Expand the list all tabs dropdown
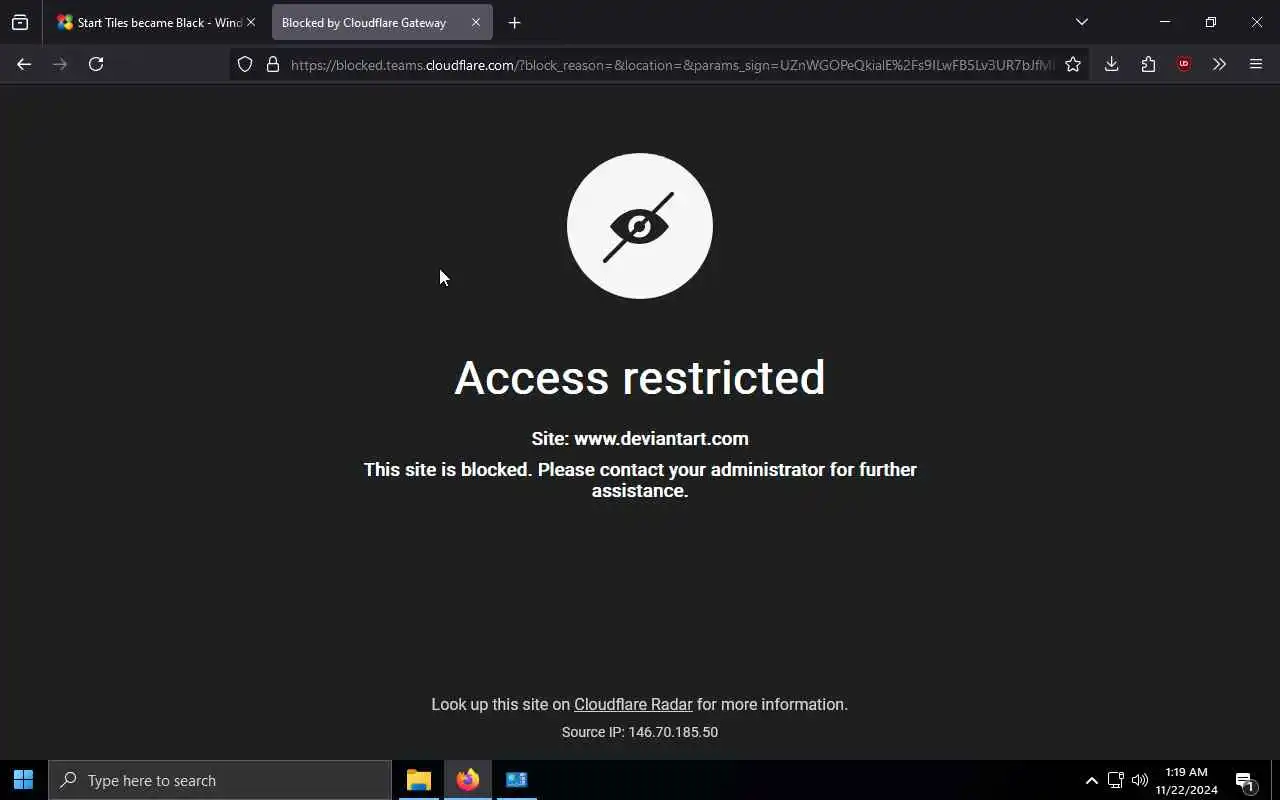The image size is (1280, 800). click(x=1081, y=22)
